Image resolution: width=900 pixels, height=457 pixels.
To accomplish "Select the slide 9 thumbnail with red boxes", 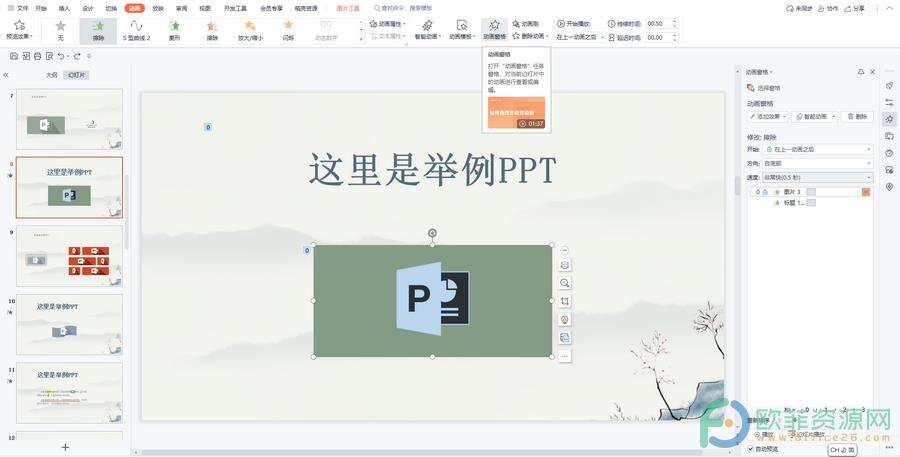I will pyautogui.click(x=69, y=255).
